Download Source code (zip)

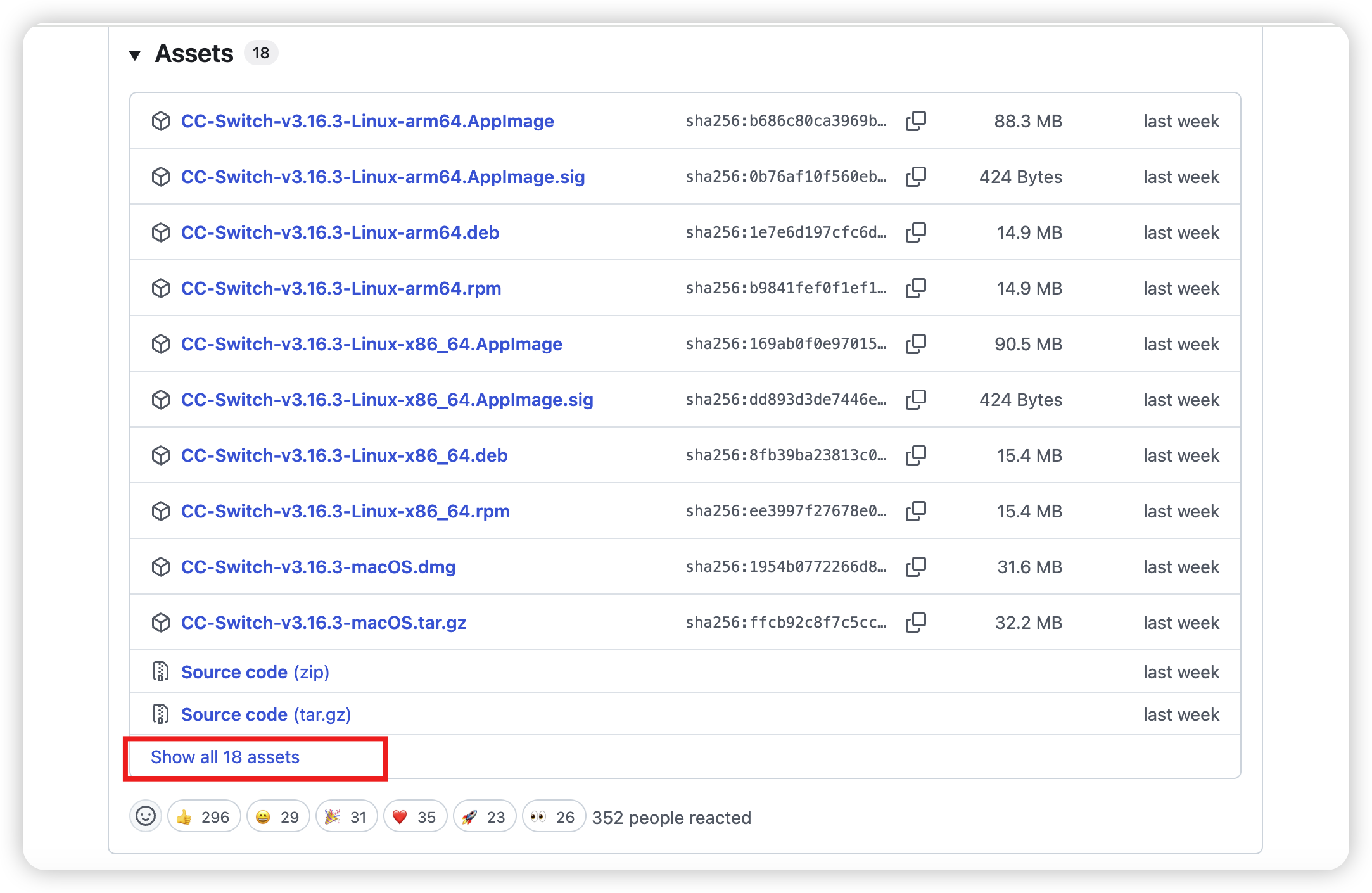pyautogui.click(x=255, y=672)
